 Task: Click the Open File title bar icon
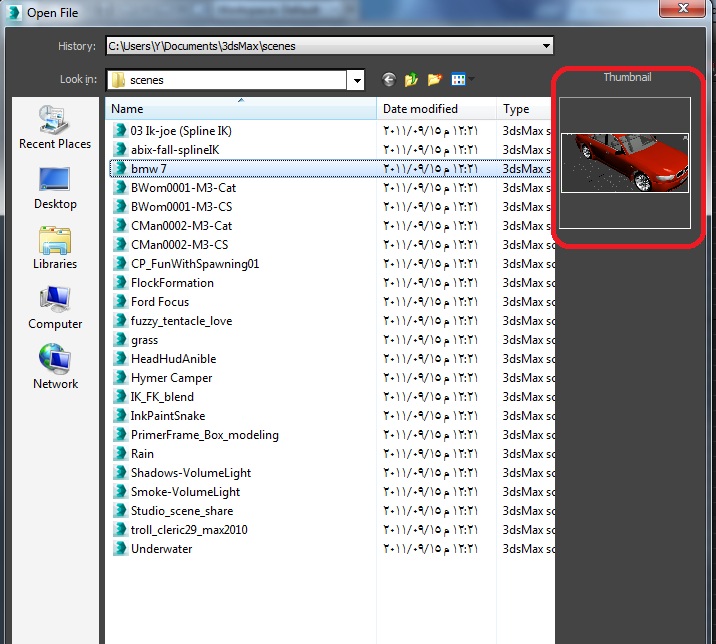coord(14,12)
